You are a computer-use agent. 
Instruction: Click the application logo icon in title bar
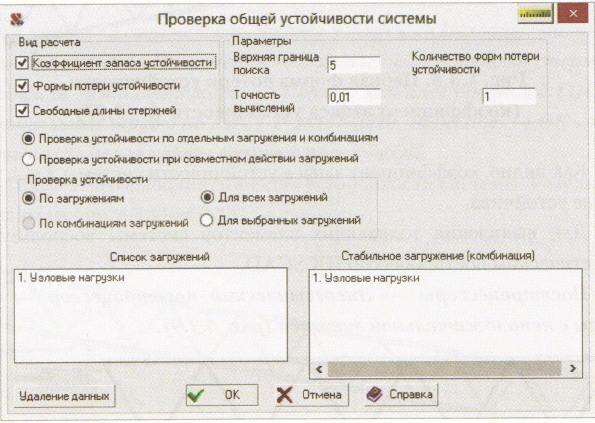click(x=17, y=19)
